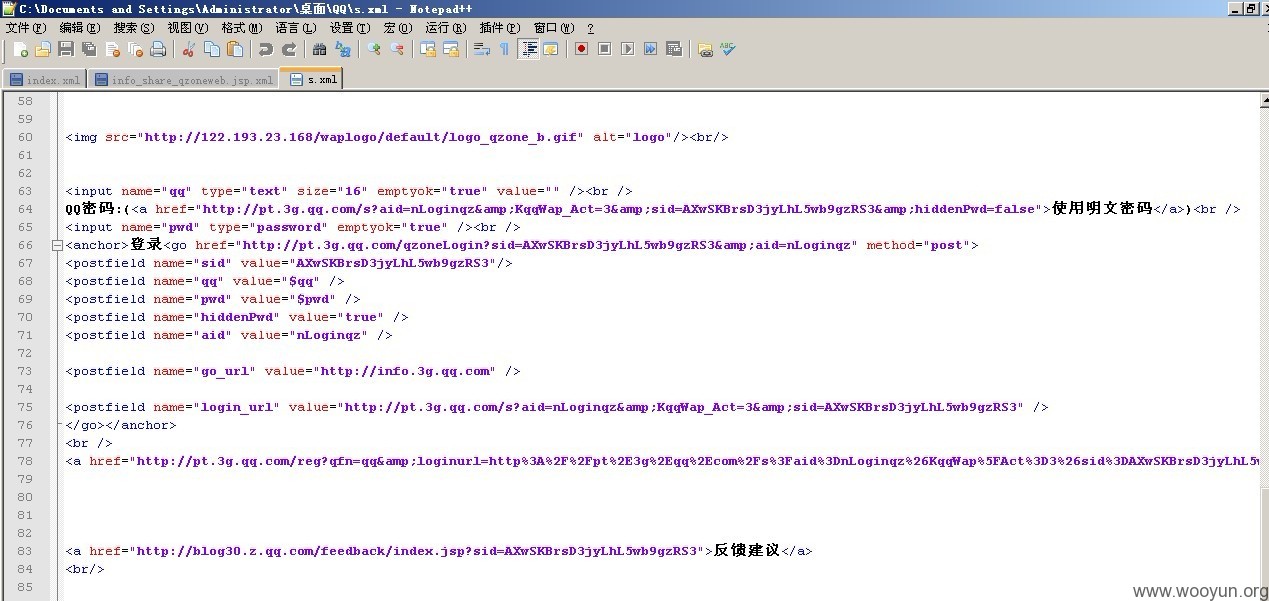Open the 宏(O) menu

(397, 27)
